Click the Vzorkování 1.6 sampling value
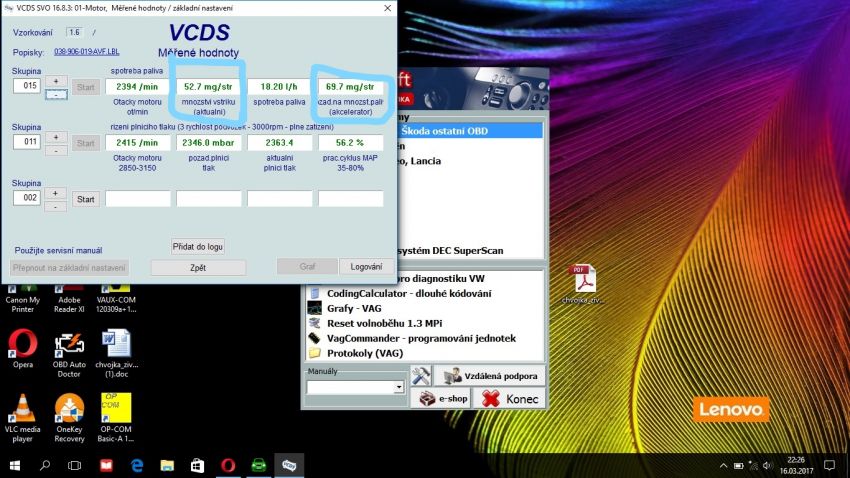Image resolution: width=850 pixels, height=478 pixels. coord(74,32)
